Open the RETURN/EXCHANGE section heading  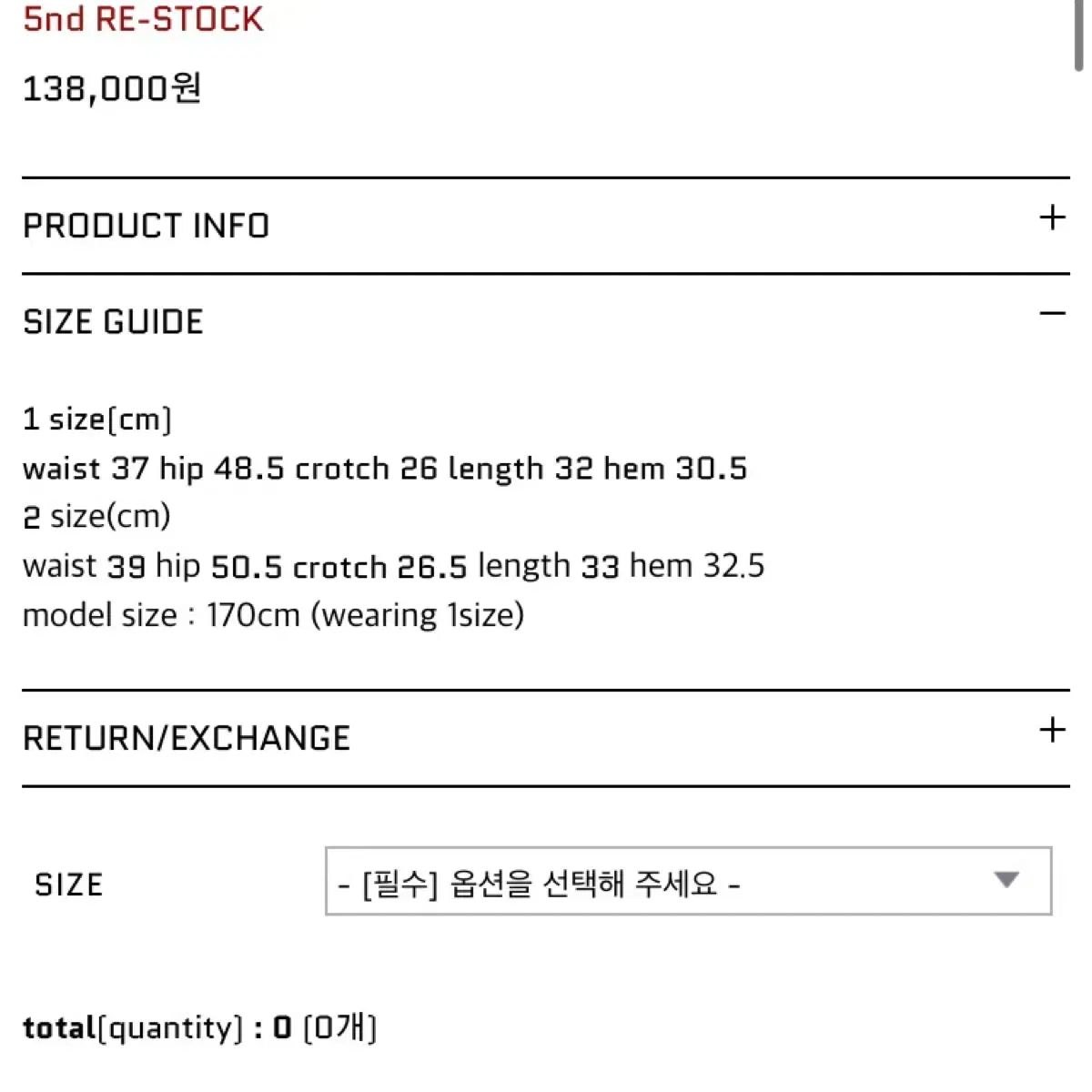(x=187, y=738)
